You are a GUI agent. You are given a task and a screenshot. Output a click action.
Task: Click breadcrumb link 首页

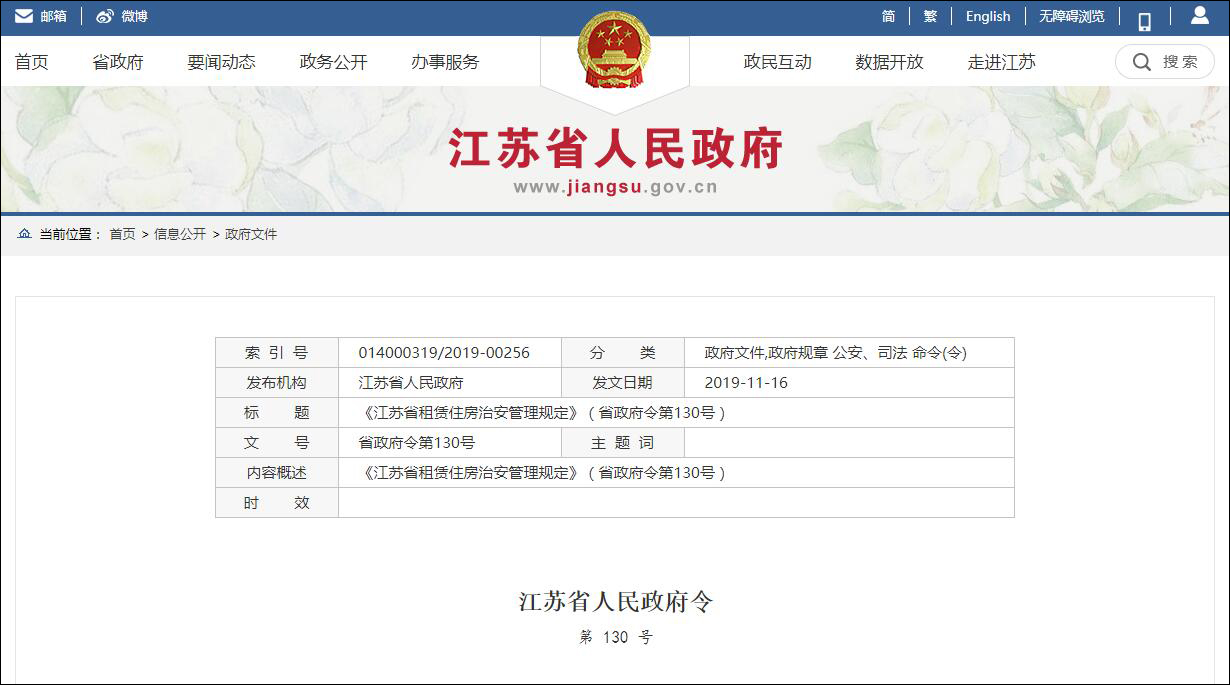click(x=122, y=234)
